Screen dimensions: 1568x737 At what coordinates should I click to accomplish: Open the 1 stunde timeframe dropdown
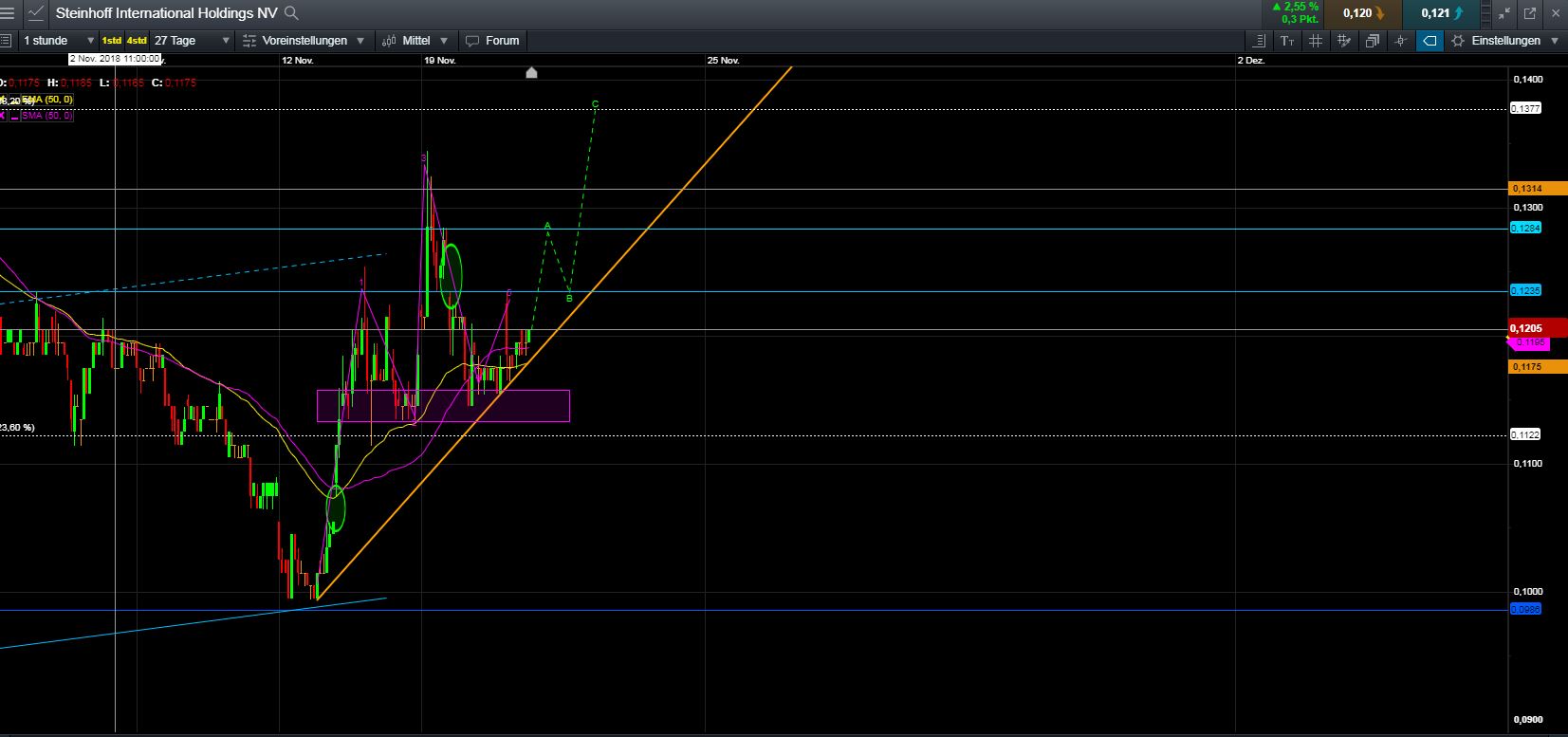click(59, 41)
